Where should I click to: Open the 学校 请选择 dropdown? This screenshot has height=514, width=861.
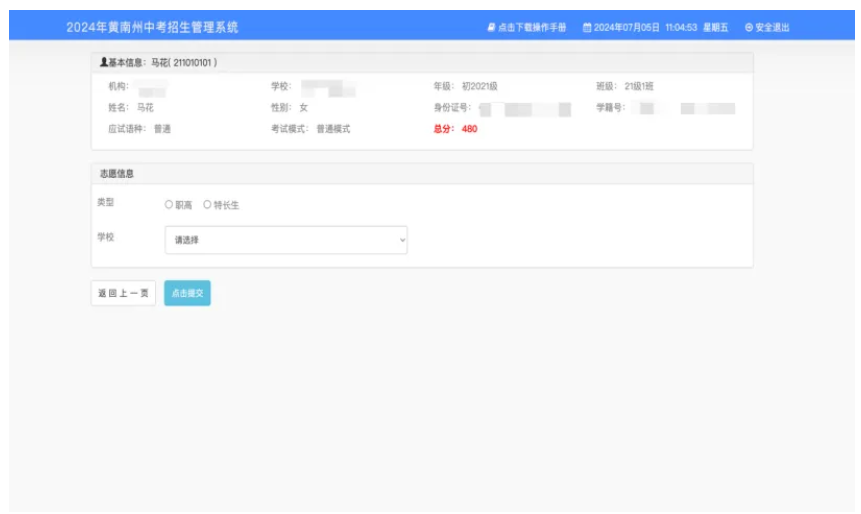285,240
